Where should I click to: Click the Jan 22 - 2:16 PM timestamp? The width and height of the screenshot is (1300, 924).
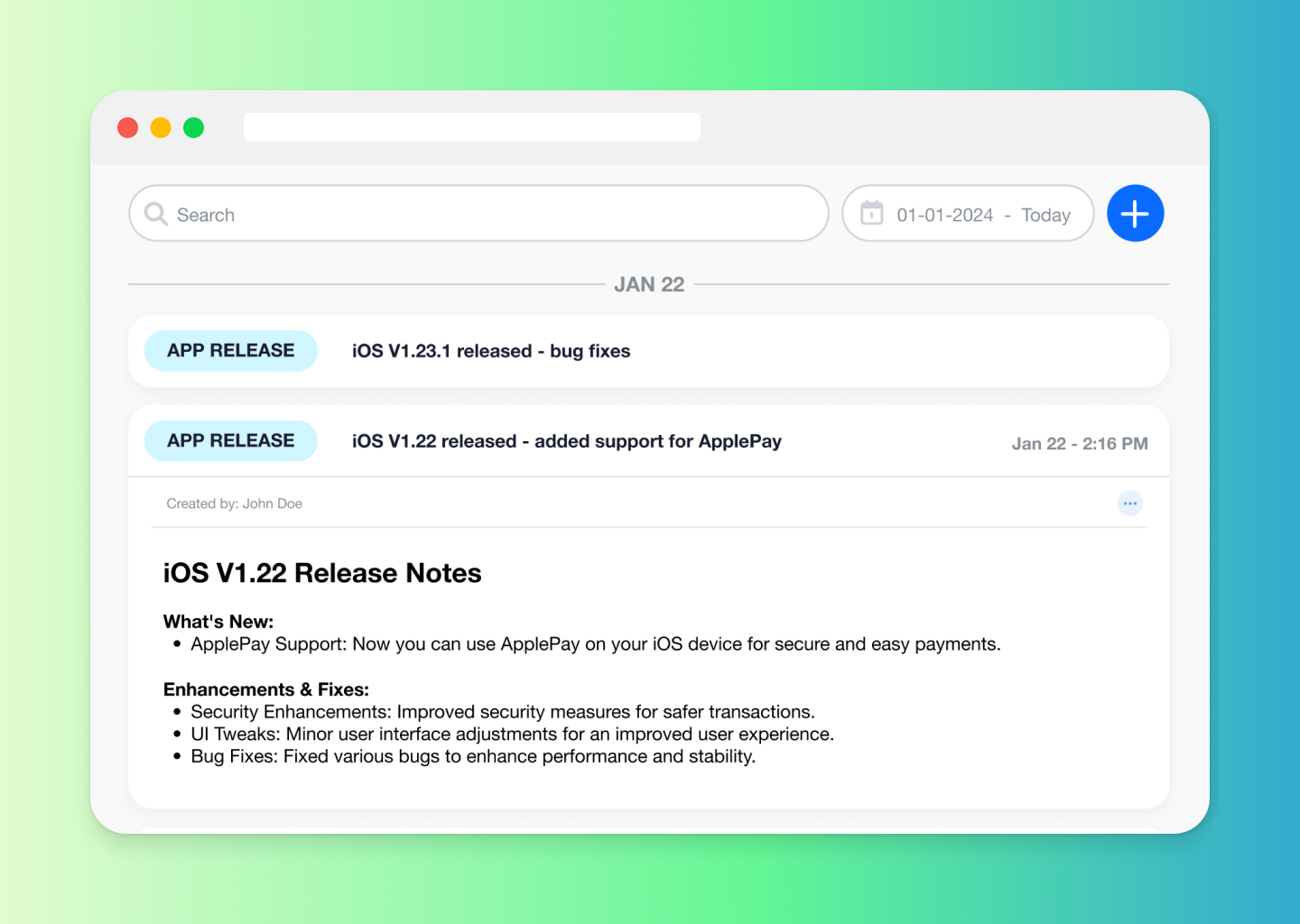[1080, 444]
